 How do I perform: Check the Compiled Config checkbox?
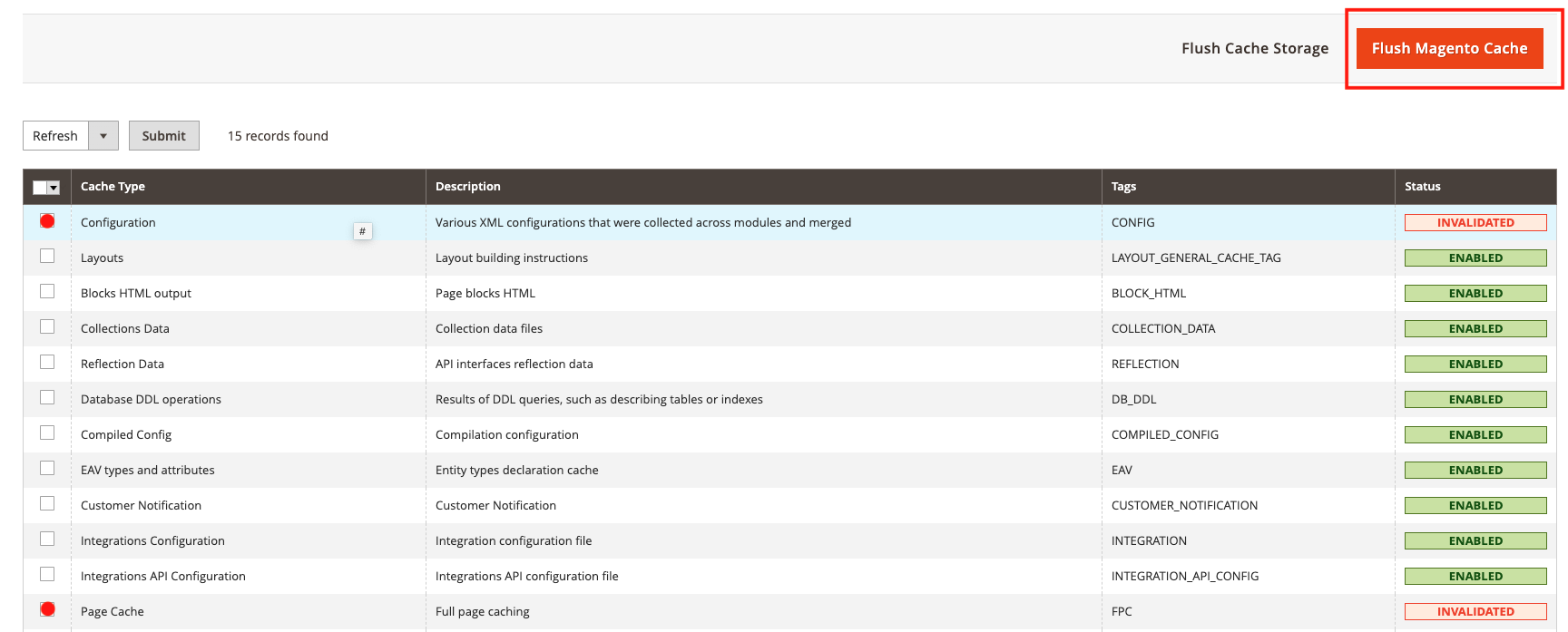click(47, 433)
